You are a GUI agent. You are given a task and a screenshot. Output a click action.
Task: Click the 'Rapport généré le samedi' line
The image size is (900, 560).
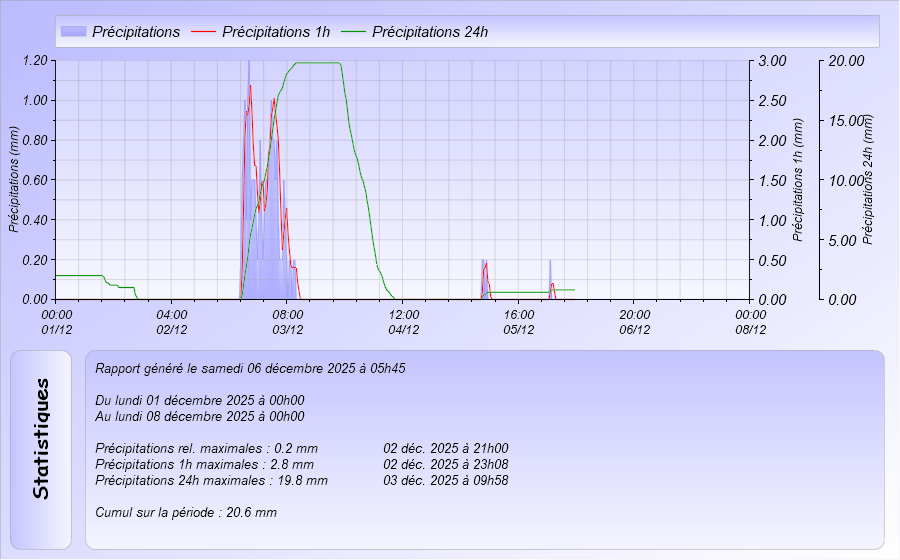tap(250, 368)
